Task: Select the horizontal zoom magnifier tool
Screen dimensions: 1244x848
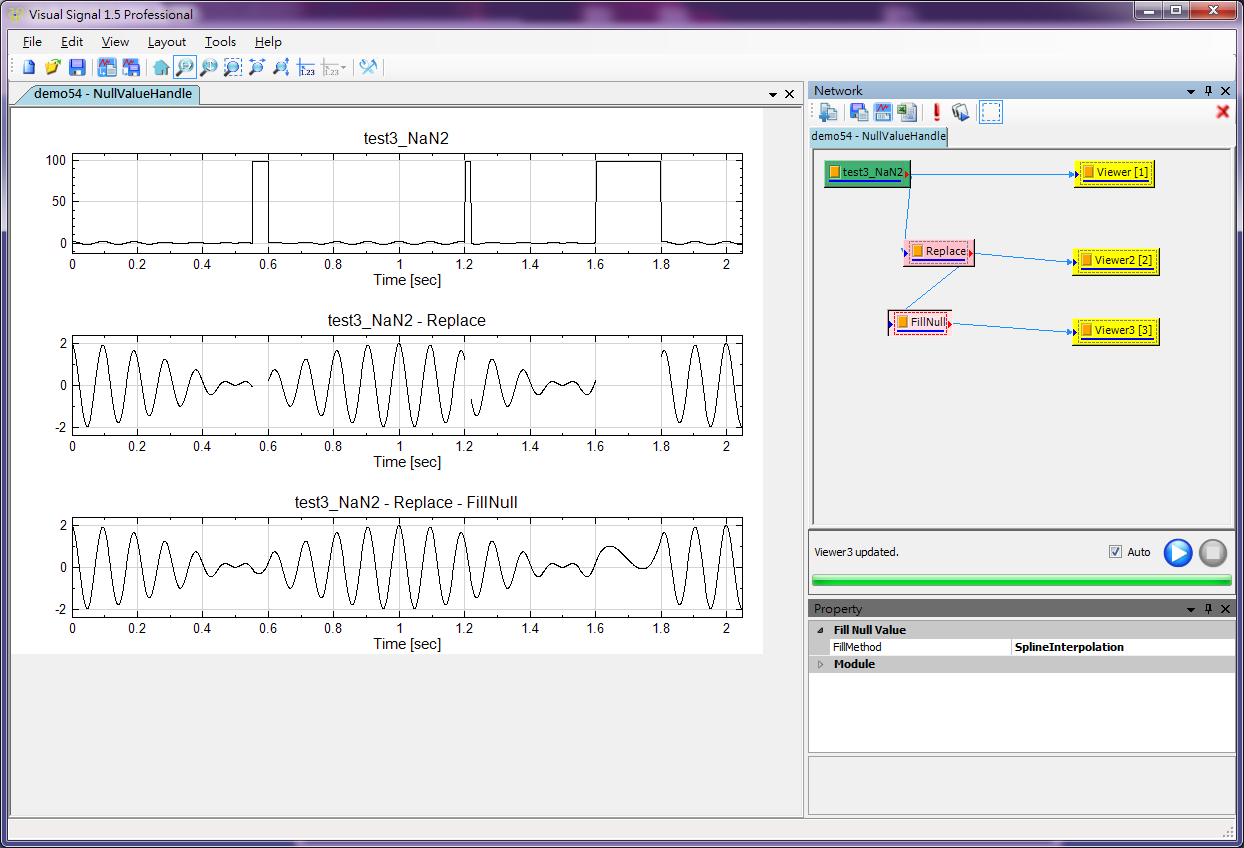Action: [x=185, y=67]
